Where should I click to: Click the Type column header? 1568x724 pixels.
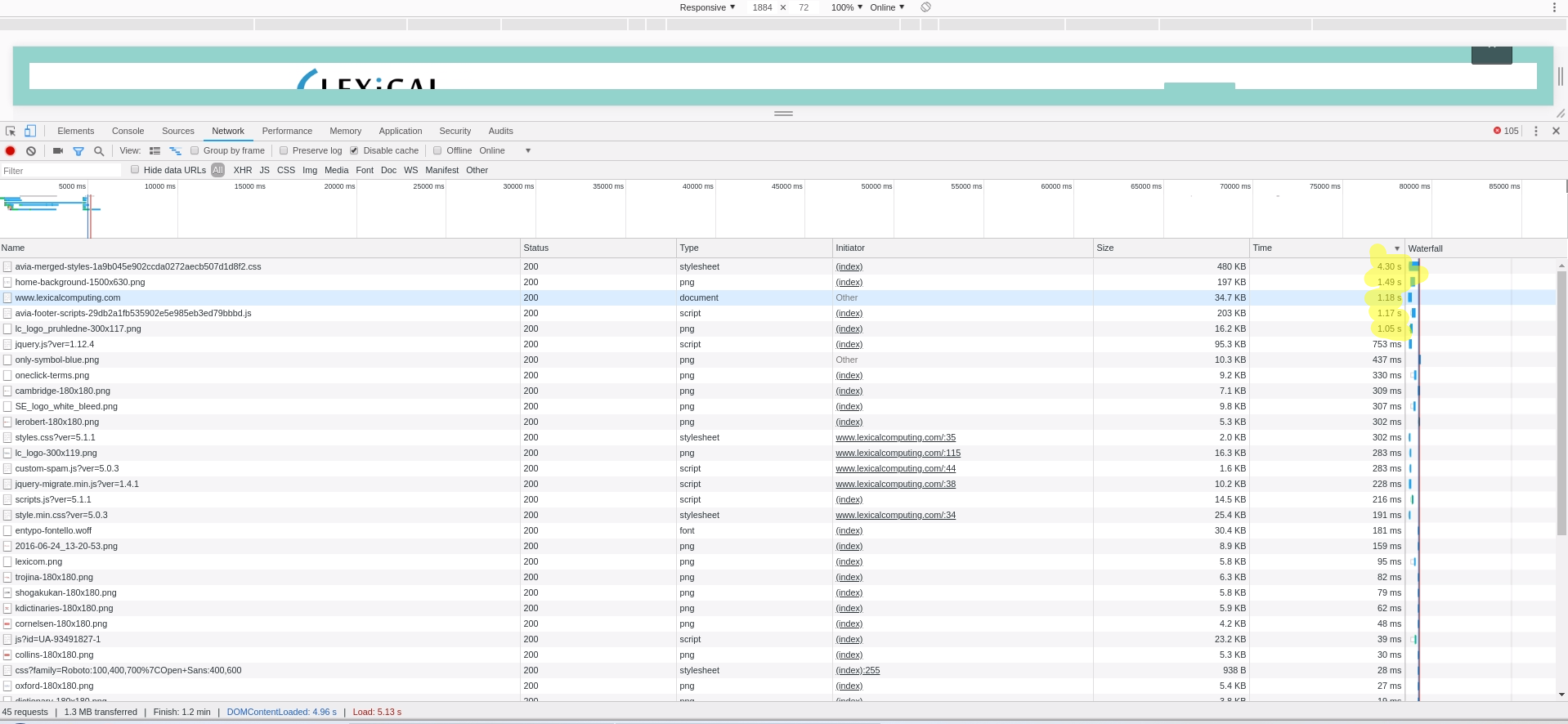coord(754,248)
